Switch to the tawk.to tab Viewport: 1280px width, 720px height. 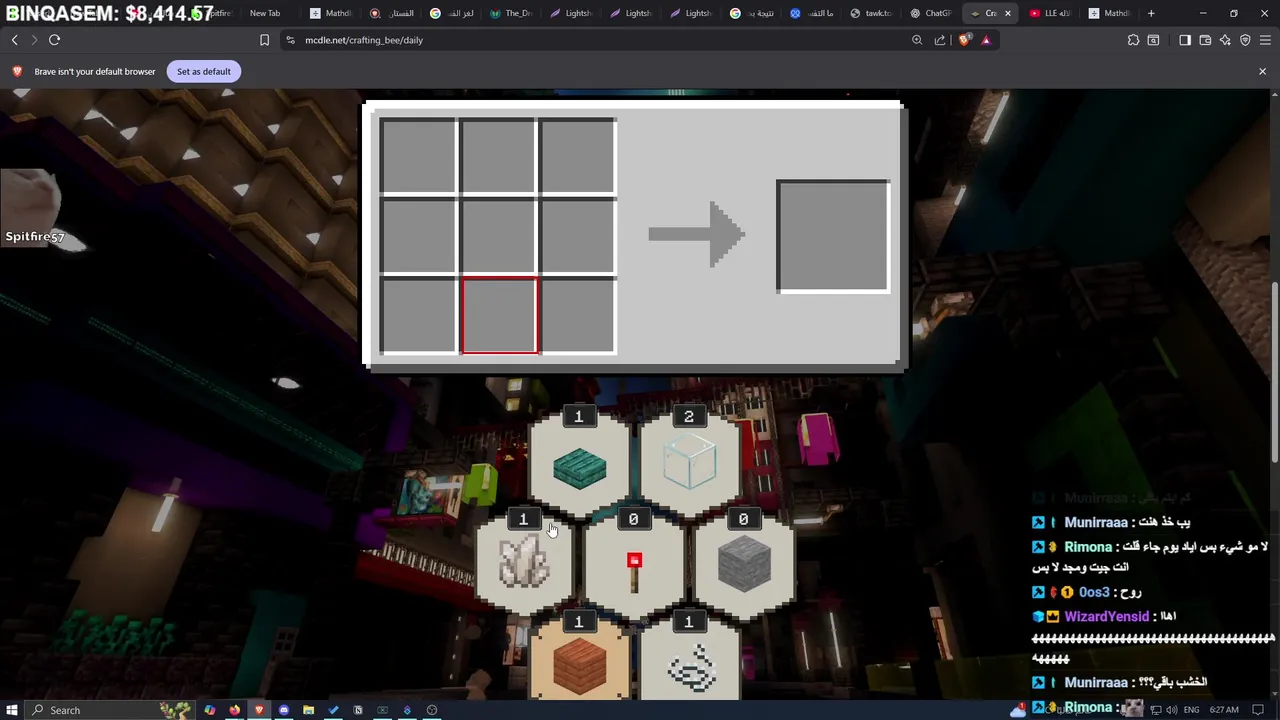coord(870,13)
